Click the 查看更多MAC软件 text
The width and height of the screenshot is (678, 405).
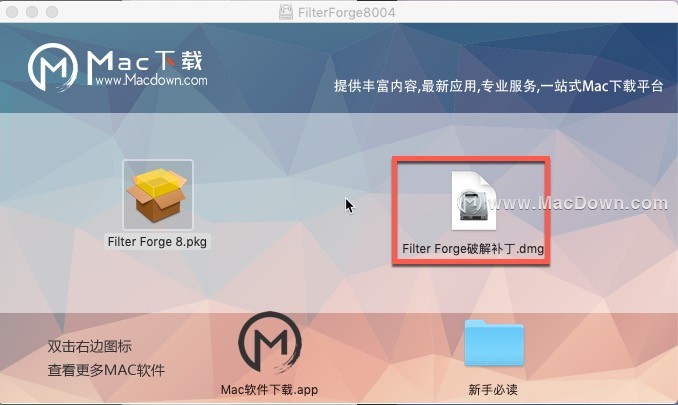tap(106, 370)
